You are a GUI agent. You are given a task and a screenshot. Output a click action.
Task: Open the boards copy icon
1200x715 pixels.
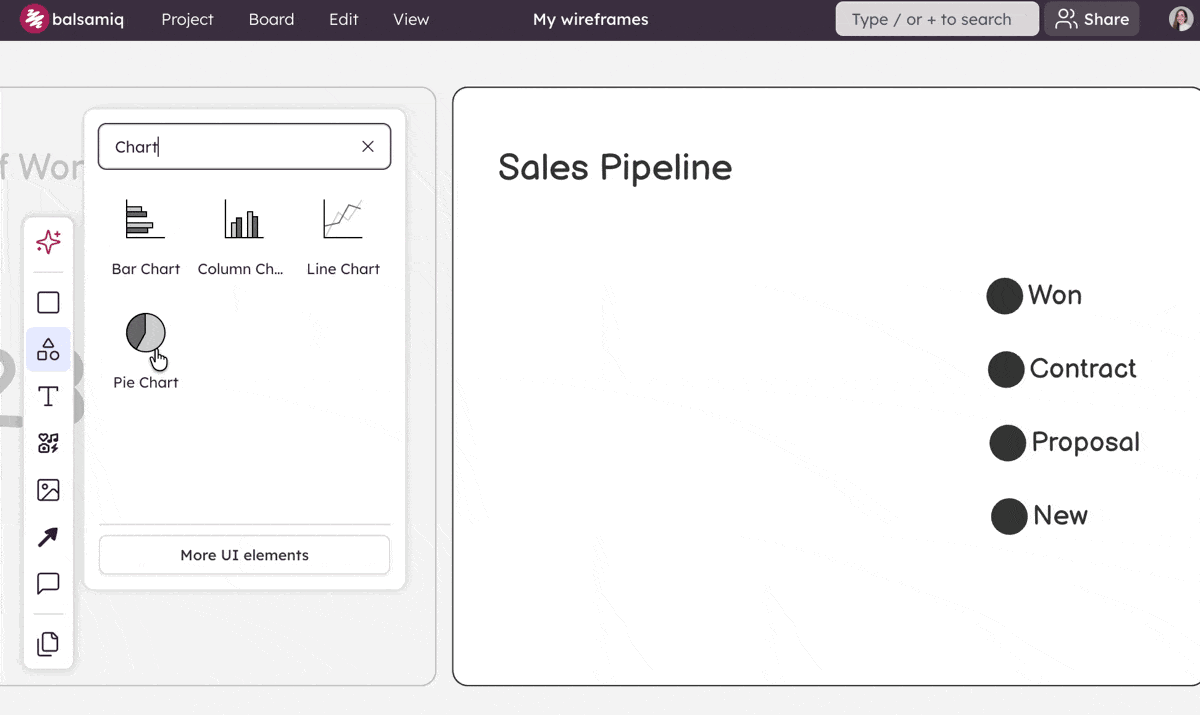tap(48, 644)
